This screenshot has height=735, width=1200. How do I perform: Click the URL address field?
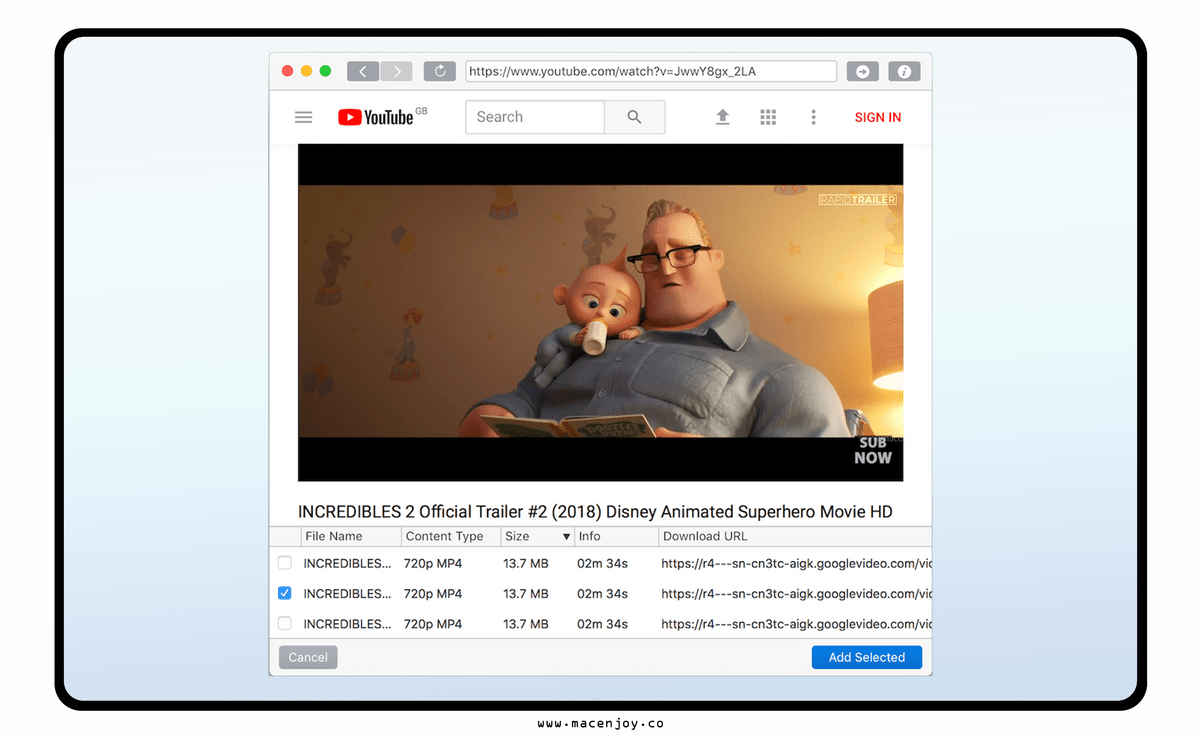pyautogui.click(x=651, y=71)
